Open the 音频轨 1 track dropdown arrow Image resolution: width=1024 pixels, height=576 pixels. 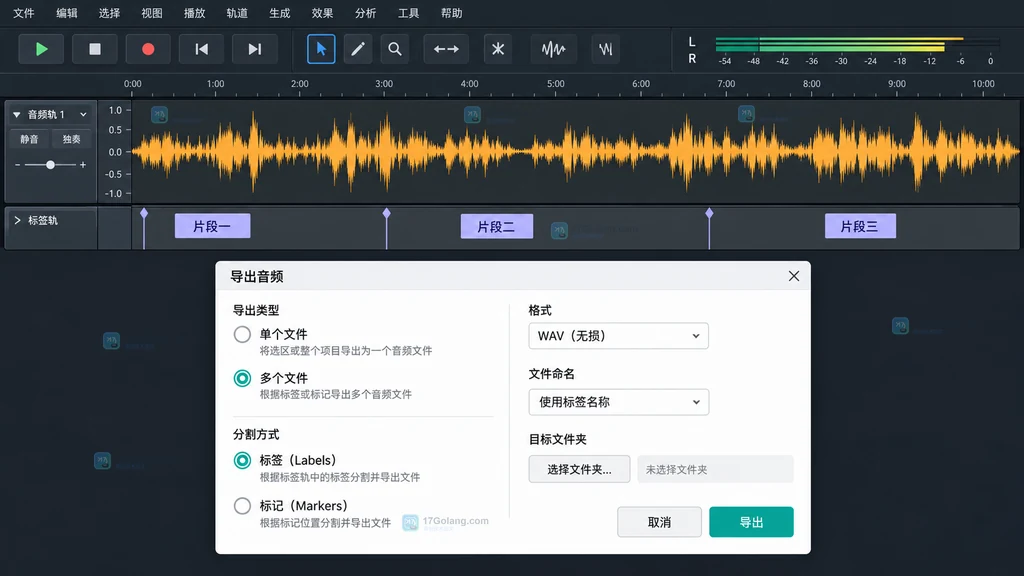[83, 114]
